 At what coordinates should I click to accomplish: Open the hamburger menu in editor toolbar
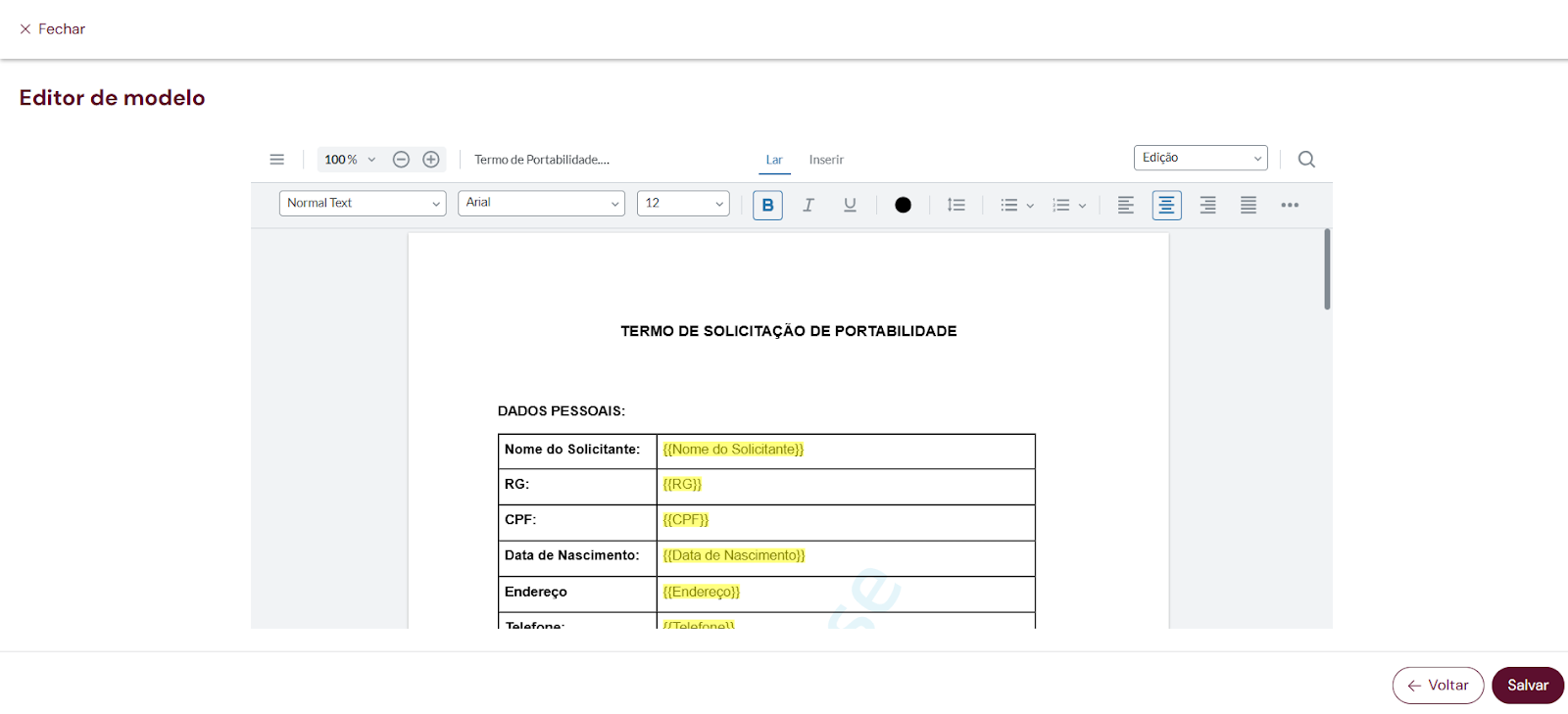point(277,160)
